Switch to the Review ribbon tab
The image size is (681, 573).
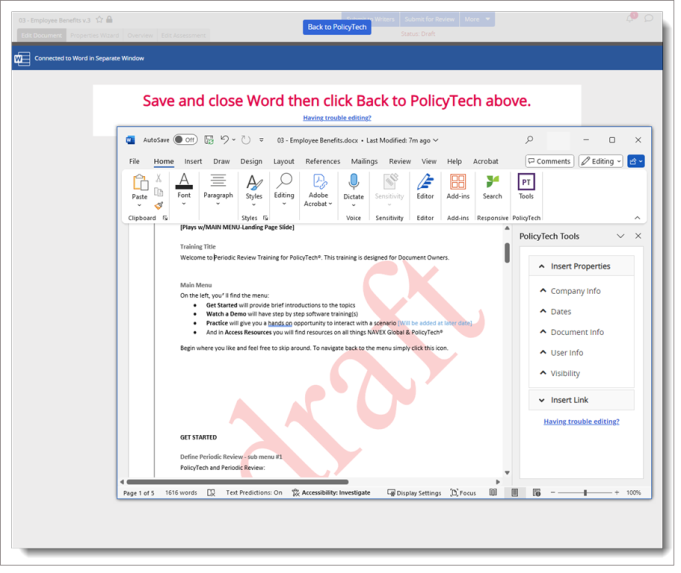pyautogui.click(x=400, y=161)
